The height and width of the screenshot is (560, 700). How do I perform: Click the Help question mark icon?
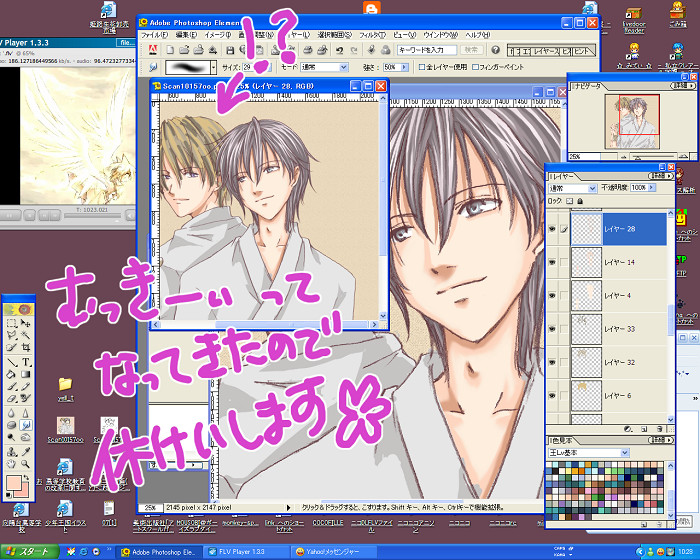[495, 50]
